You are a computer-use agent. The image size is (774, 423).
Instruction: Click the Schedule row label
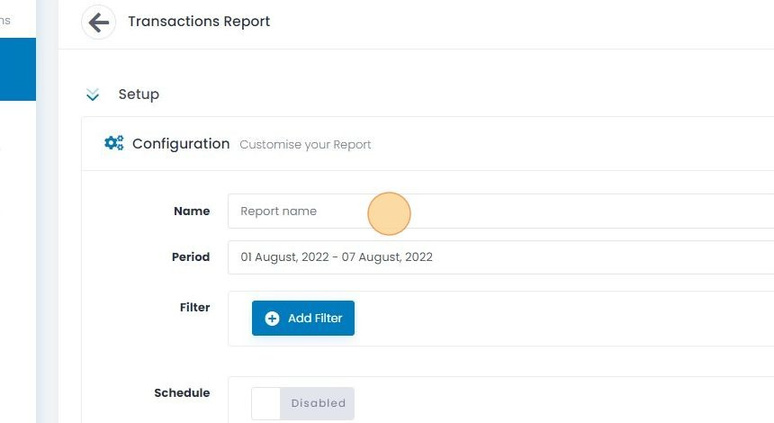click(182, 393)
